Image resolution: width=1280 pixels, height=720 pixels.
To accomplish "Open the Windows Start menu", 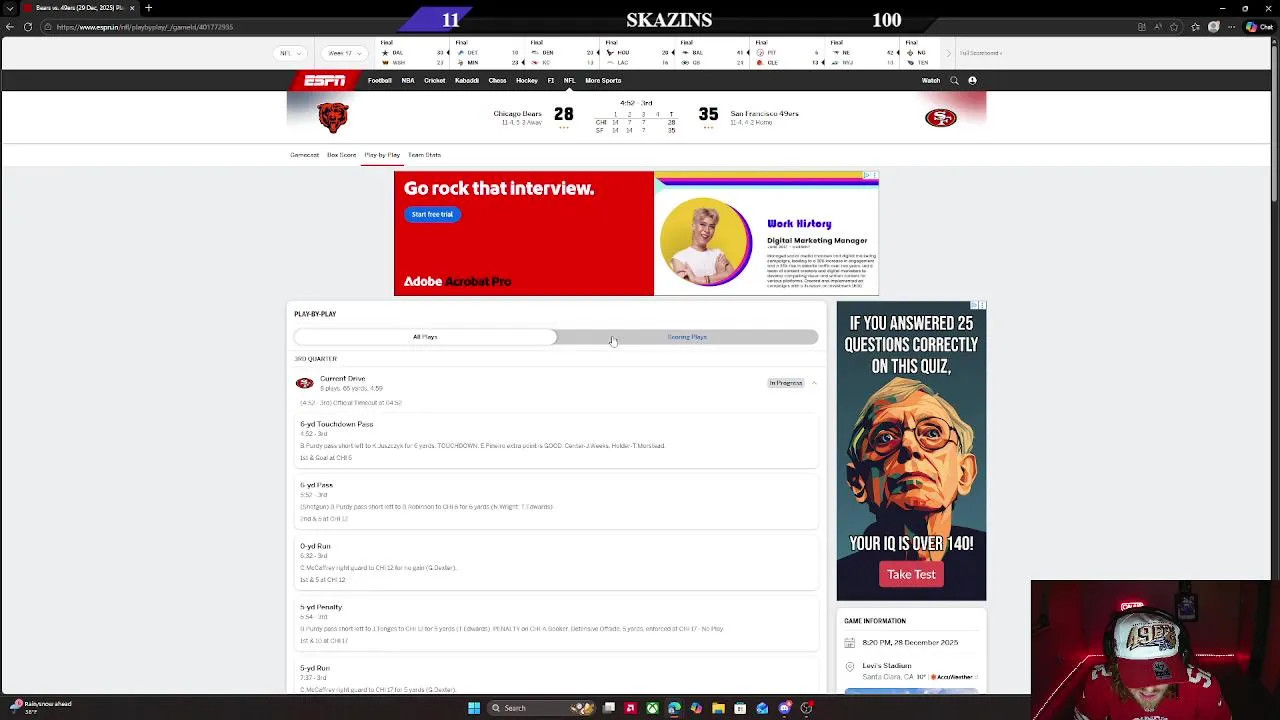I will (474, 708).
